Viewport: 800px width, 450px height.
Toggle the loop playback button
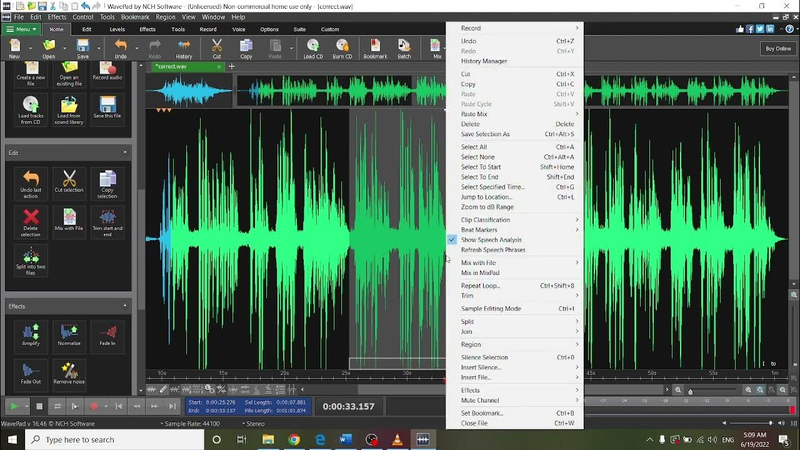(57, 406)
